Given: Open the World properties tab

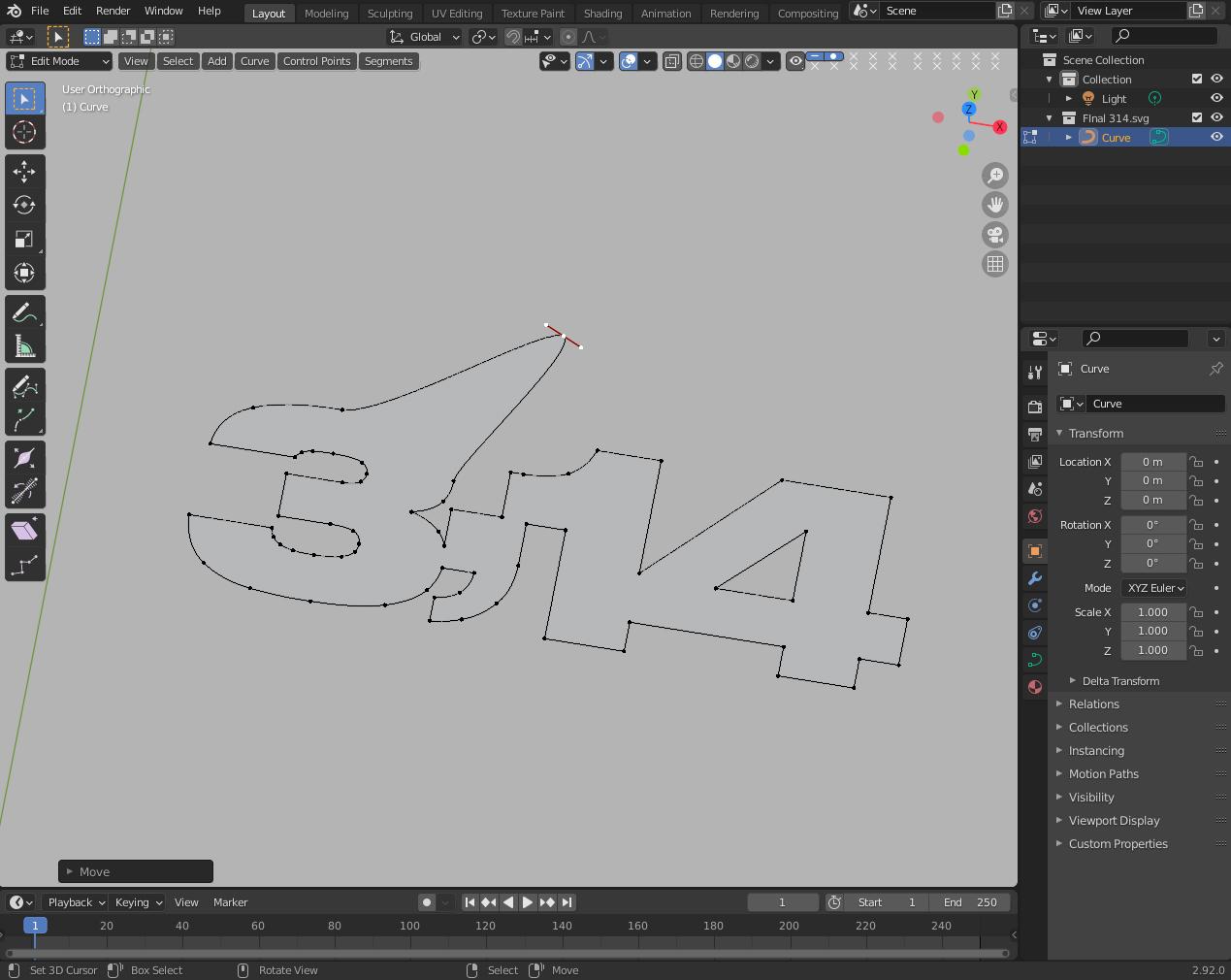Looking at the screenshot, I should (x=1035, y=516).
